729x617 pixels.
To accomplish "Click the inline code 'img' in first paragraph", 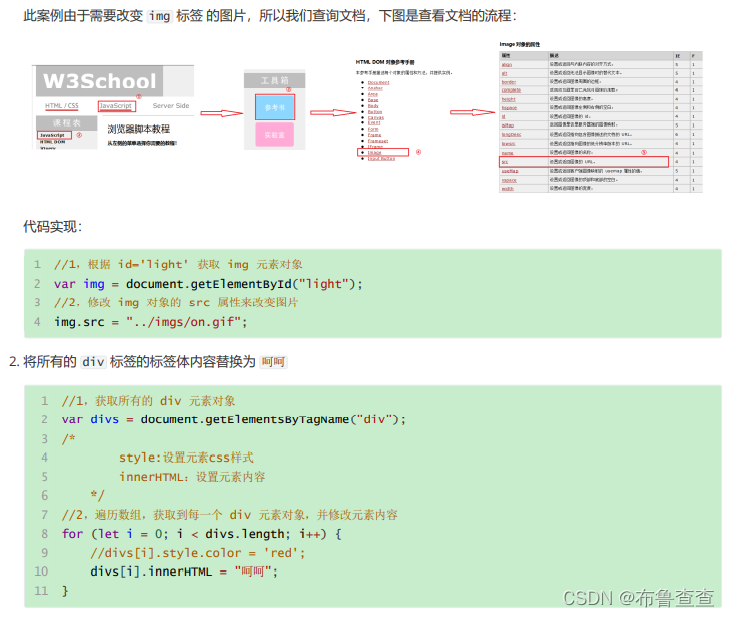I will pos(159,16).
